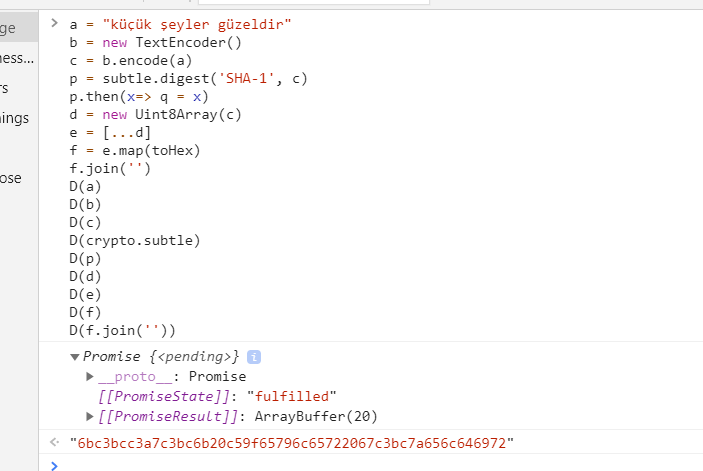The height and width of the screenshot is (471, 703).
Task: Click the "küçük şeyler güzeldir" string literal
Action: click(197, 24)
